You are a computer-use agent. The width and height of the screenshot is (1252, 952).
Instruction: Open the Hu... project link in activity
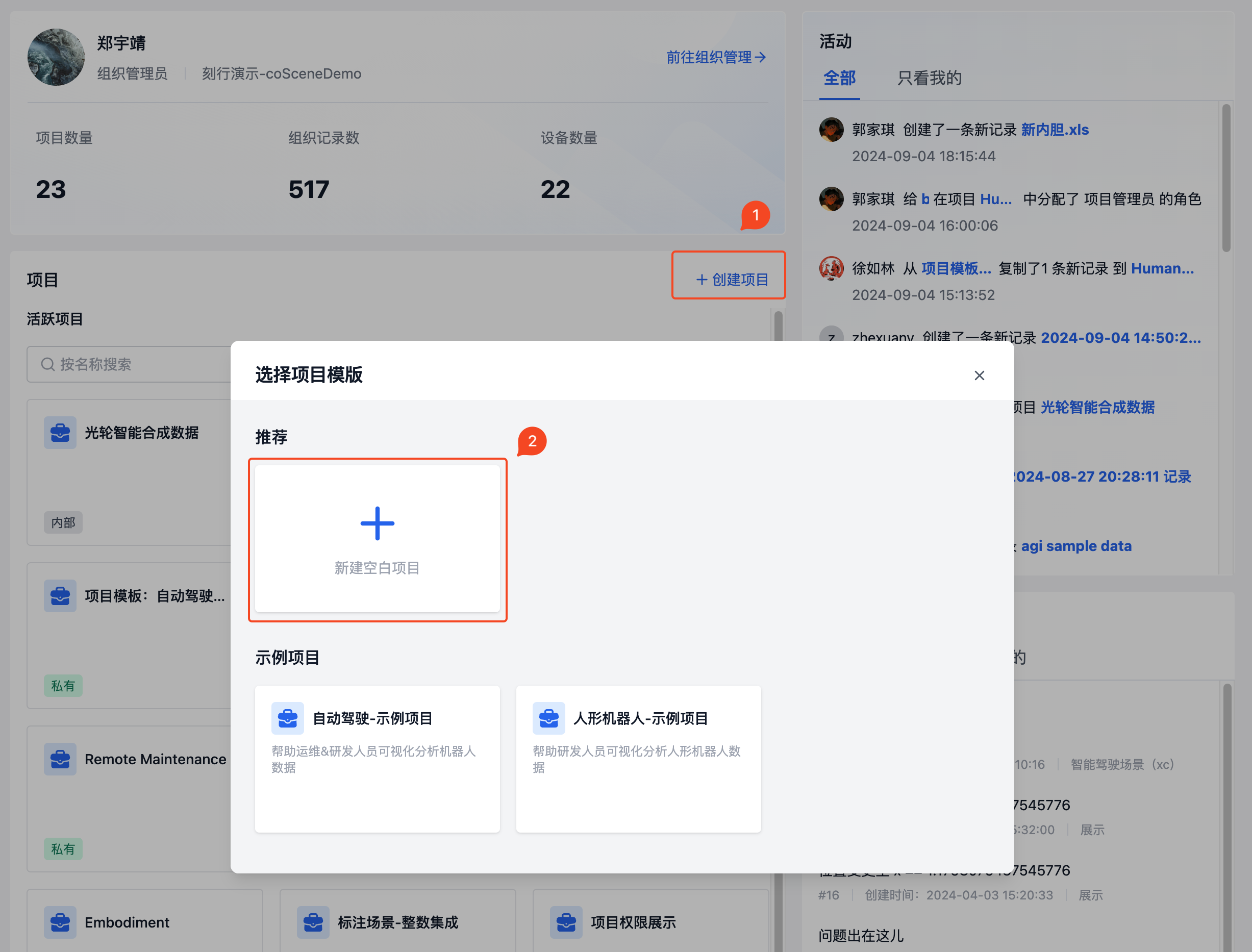(x=996, y=199)
